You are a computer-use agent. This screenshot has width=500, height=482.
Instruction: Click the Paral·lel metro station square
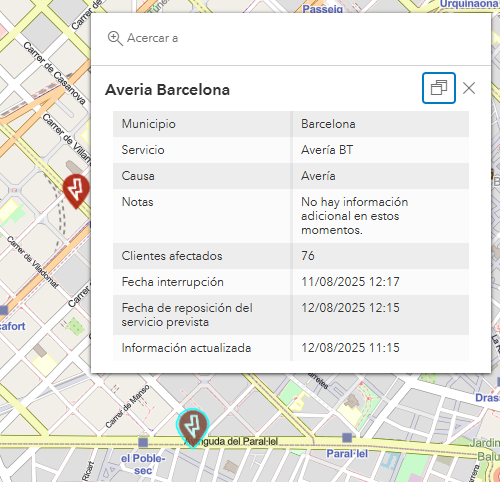[x=347, y=438]
